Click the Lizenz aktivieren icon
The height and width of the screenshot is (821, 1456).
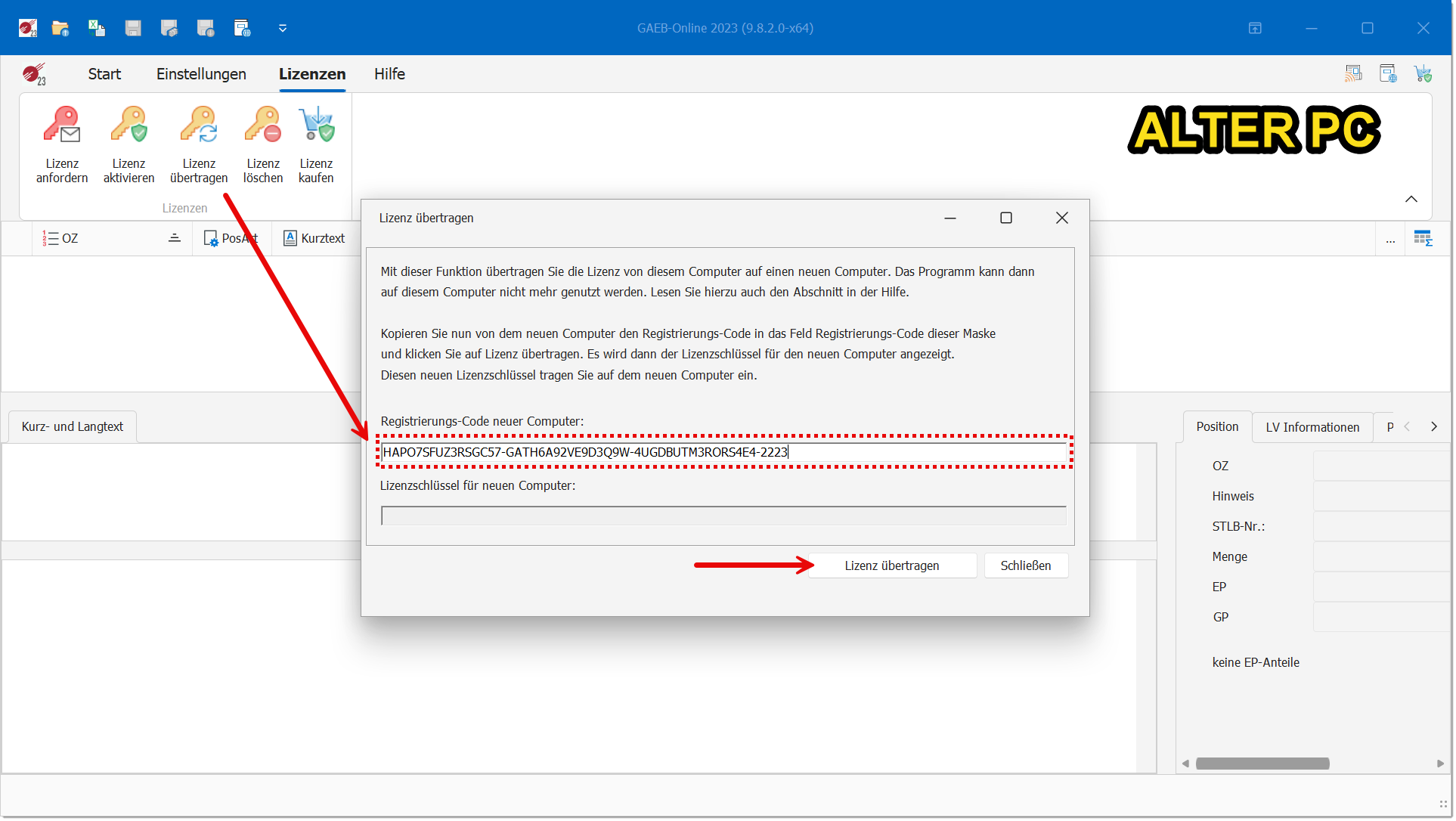click(129, 125)
